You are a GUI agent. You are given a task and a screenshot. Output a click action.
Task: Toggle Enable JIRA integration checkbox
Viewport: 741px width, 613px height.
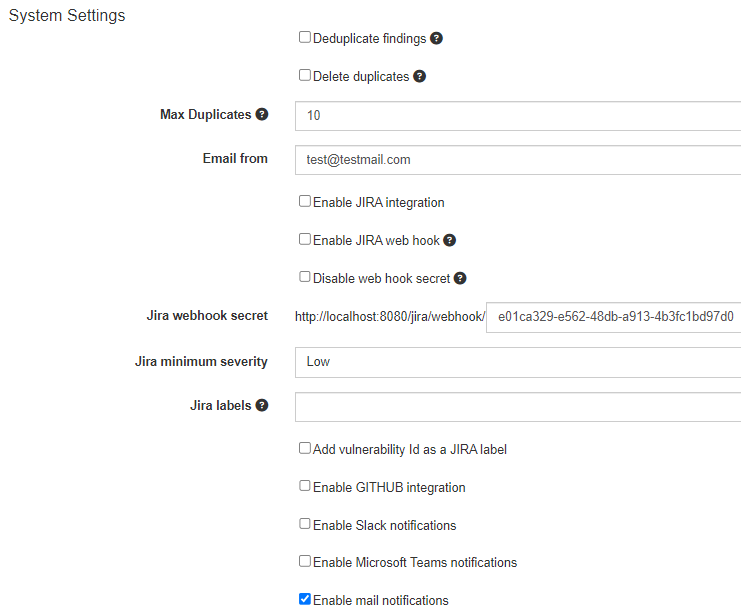[305, 202]
